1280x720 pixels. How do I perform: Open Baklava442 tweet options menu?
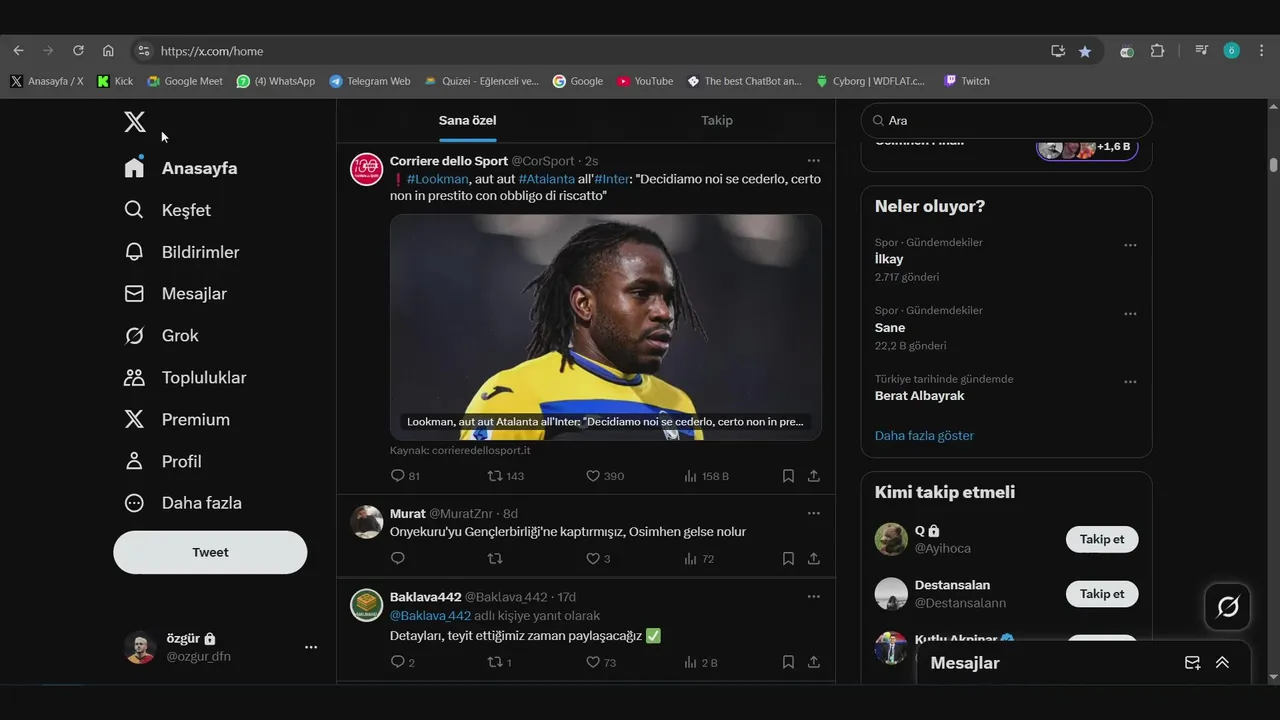coord(814,597)
